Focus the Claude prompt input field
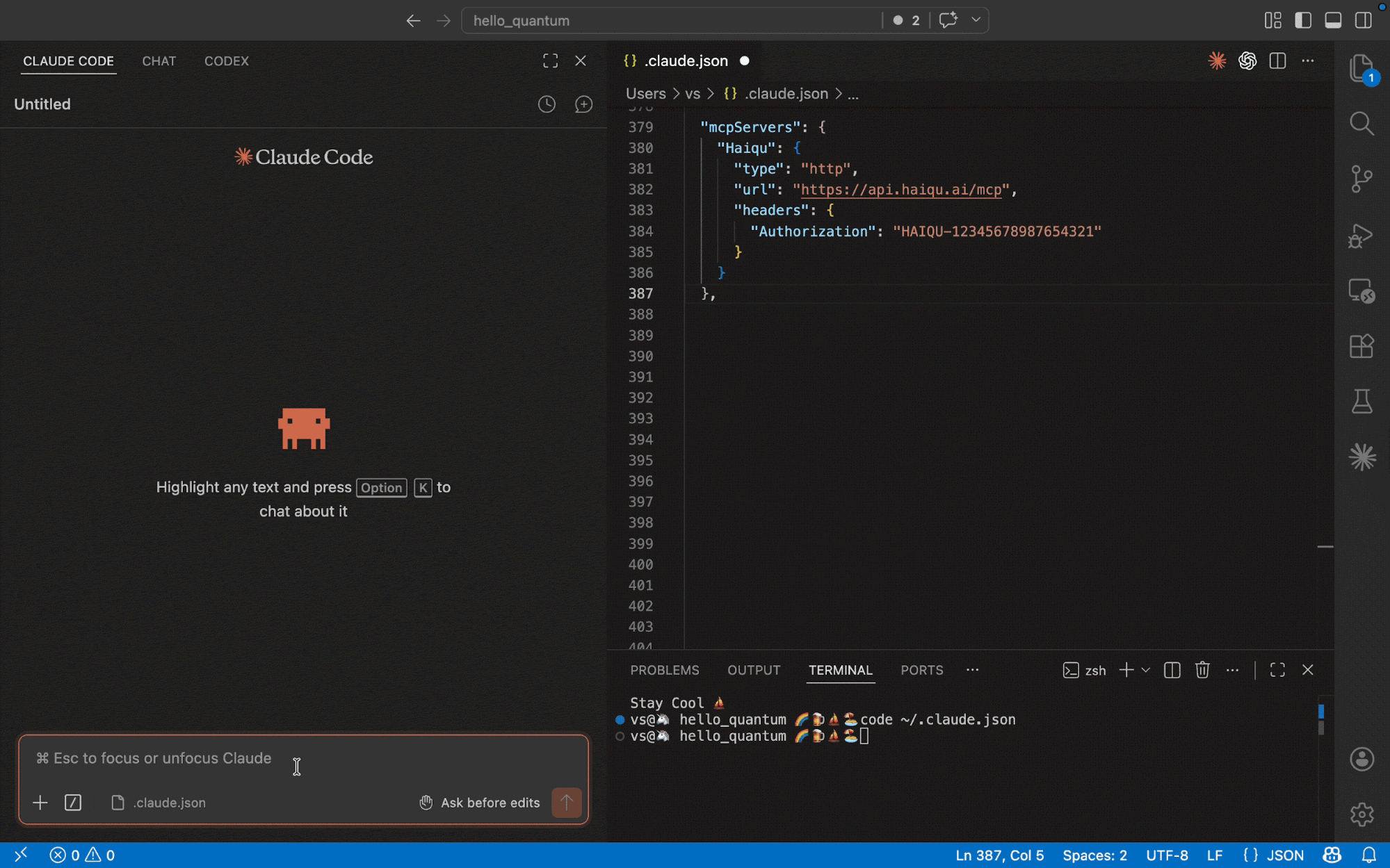The height and width of the screenshot is (868, 1390). (303, 758)
